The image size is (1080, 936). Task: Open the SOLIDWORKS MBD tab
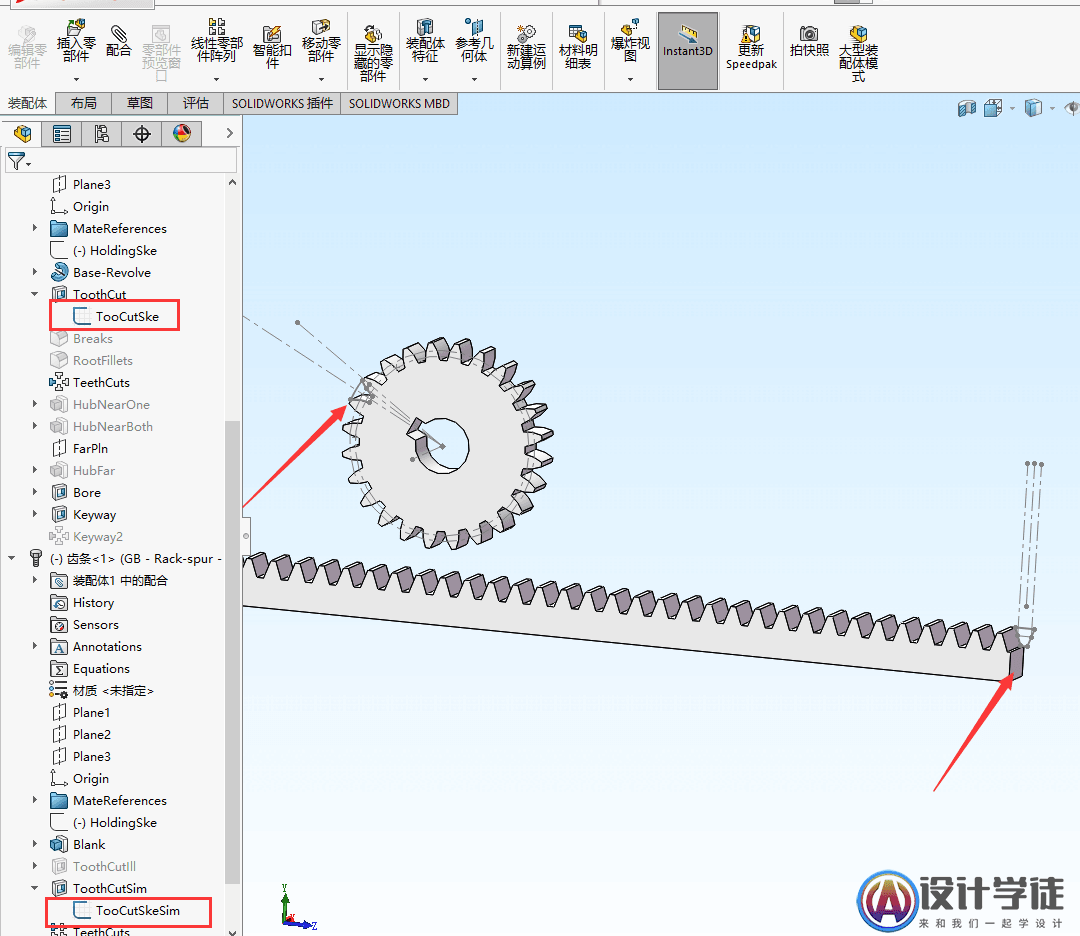tap(399, 103)
